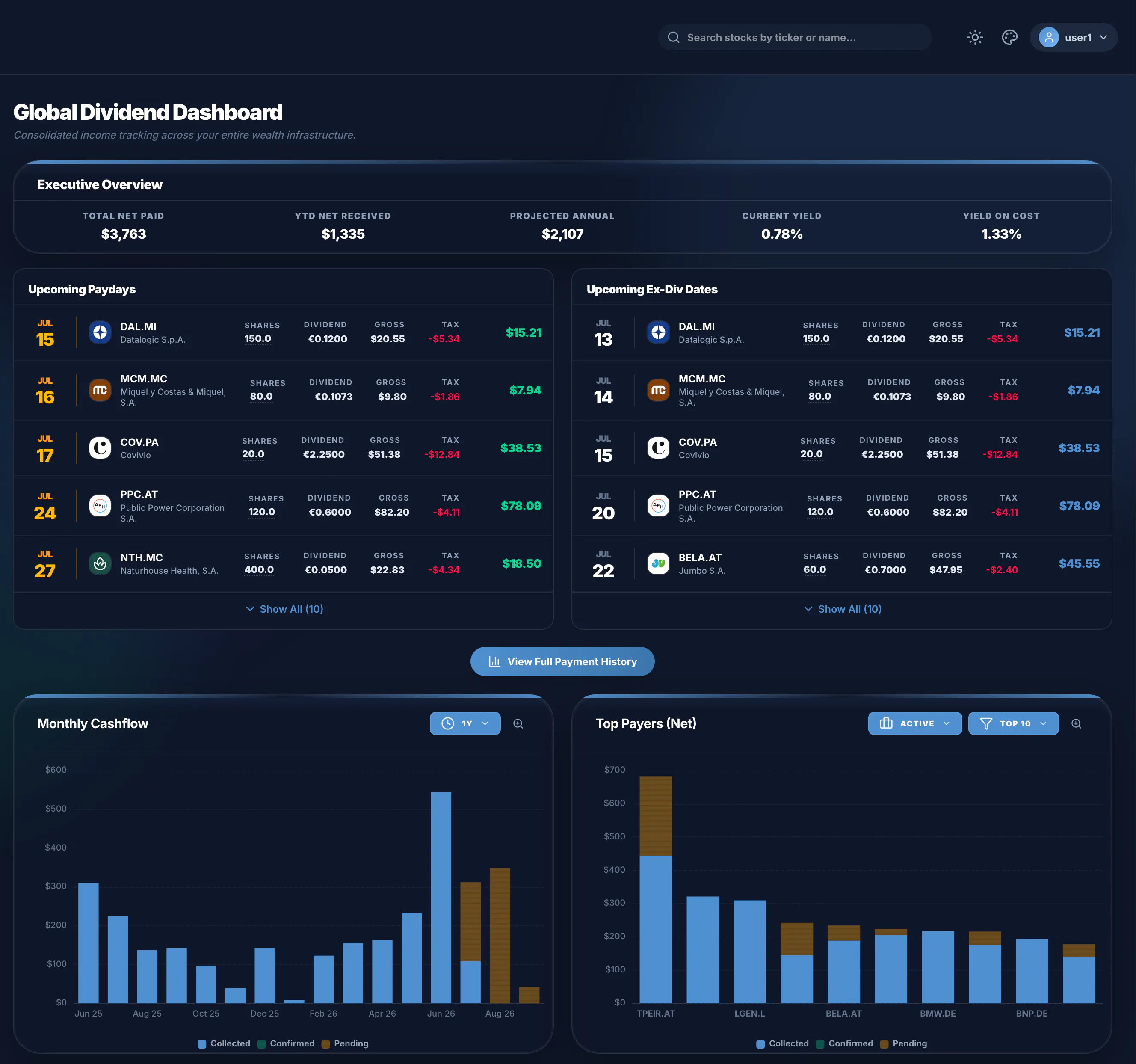
Task: Toggle Pending series in Top Payers legend
Action: pyautogui.click(x=903, y=1043)
